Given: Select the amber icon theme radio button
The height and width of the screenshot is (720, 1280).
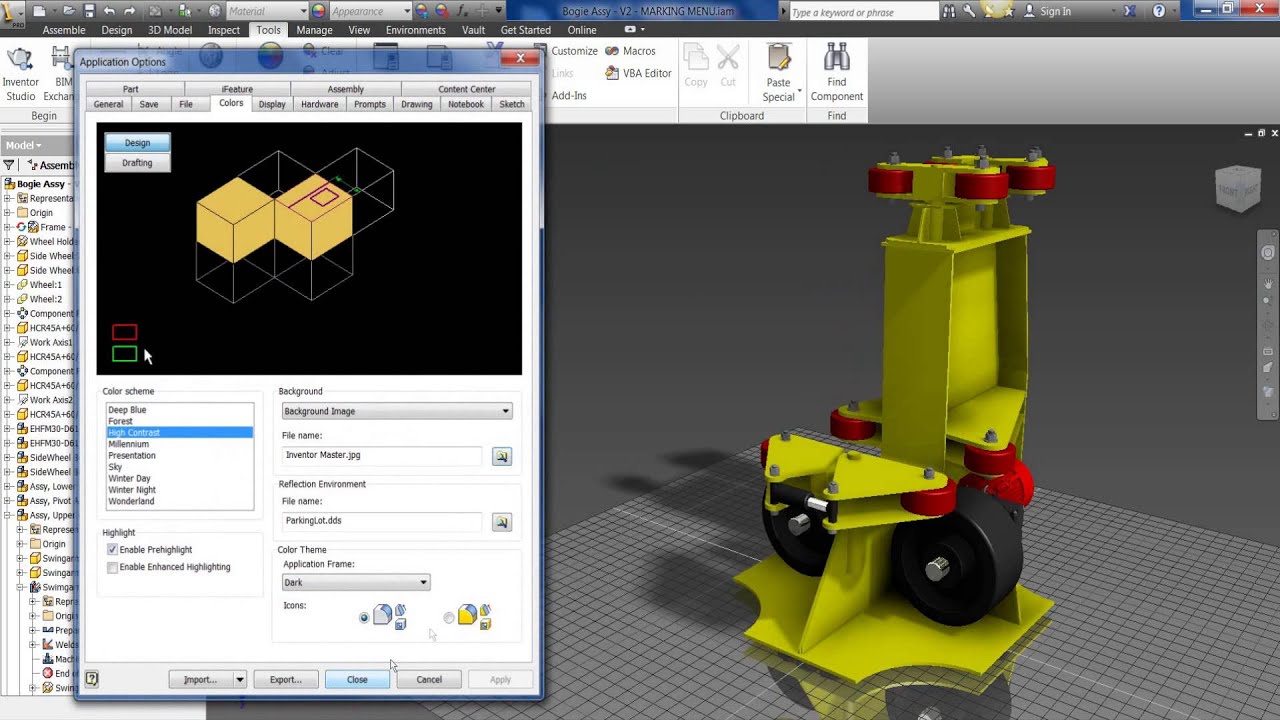Looking at the screenshot, I should click(x=449, y=618).
